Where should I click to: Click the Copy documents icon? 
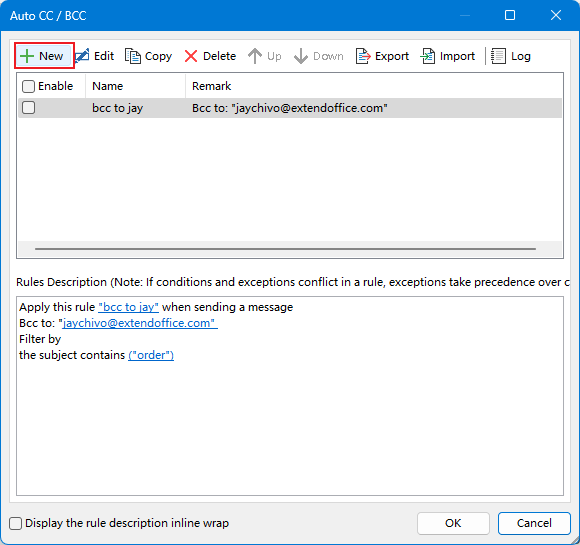coord(132,56)
